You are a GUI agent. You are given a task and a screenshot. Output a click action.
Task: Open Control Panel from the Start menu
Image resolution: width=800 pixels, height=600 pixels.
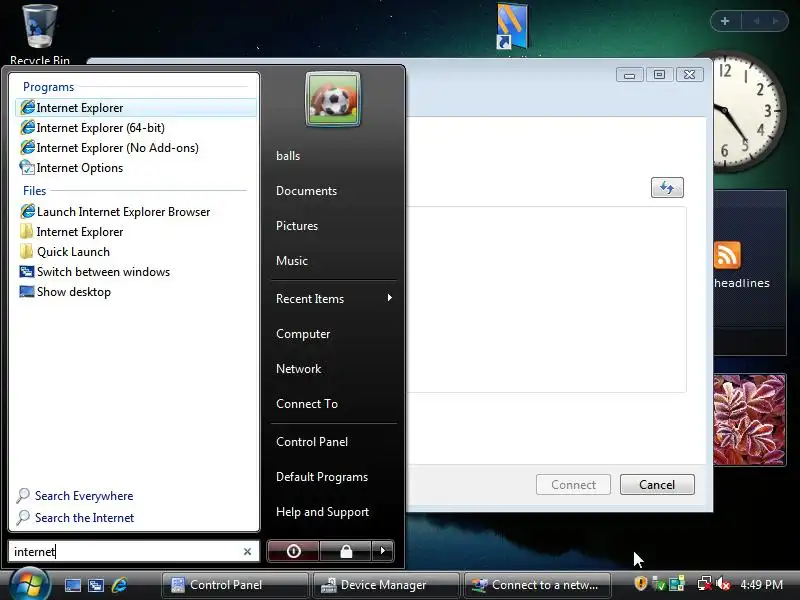312,442
